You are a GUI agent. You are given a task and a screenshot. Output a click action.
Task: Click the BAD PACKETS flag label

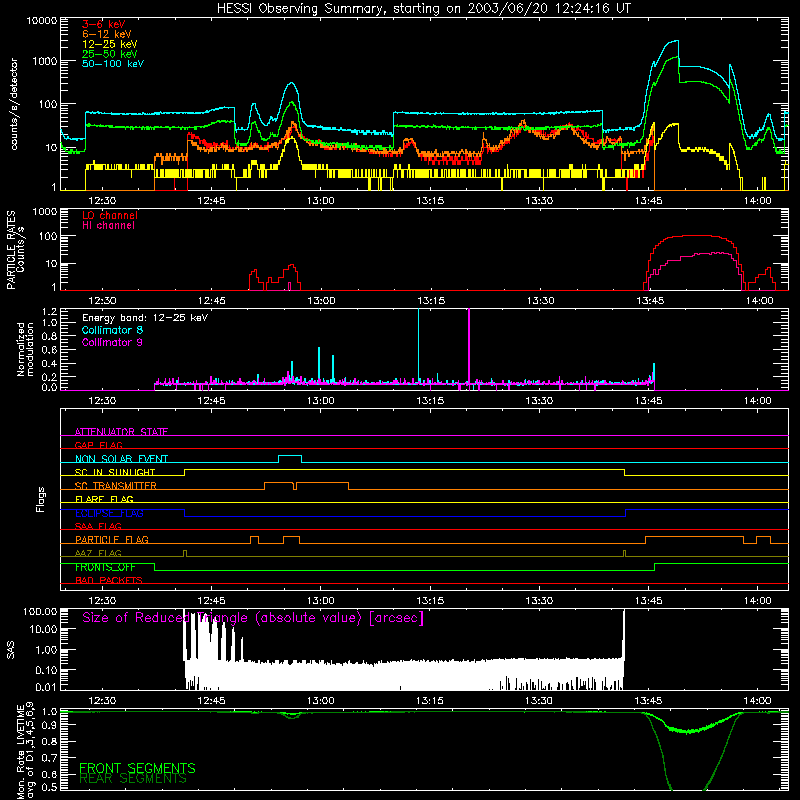point(109,580)
